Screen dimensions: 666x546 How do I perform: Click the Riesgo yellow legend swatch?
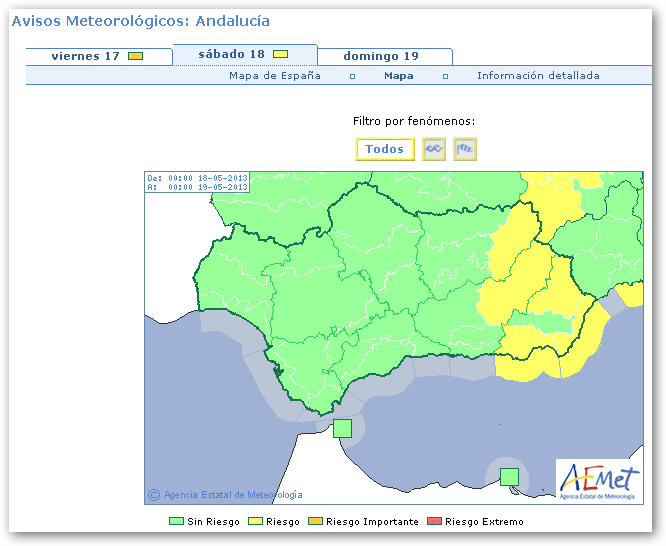tap(257, 521)
